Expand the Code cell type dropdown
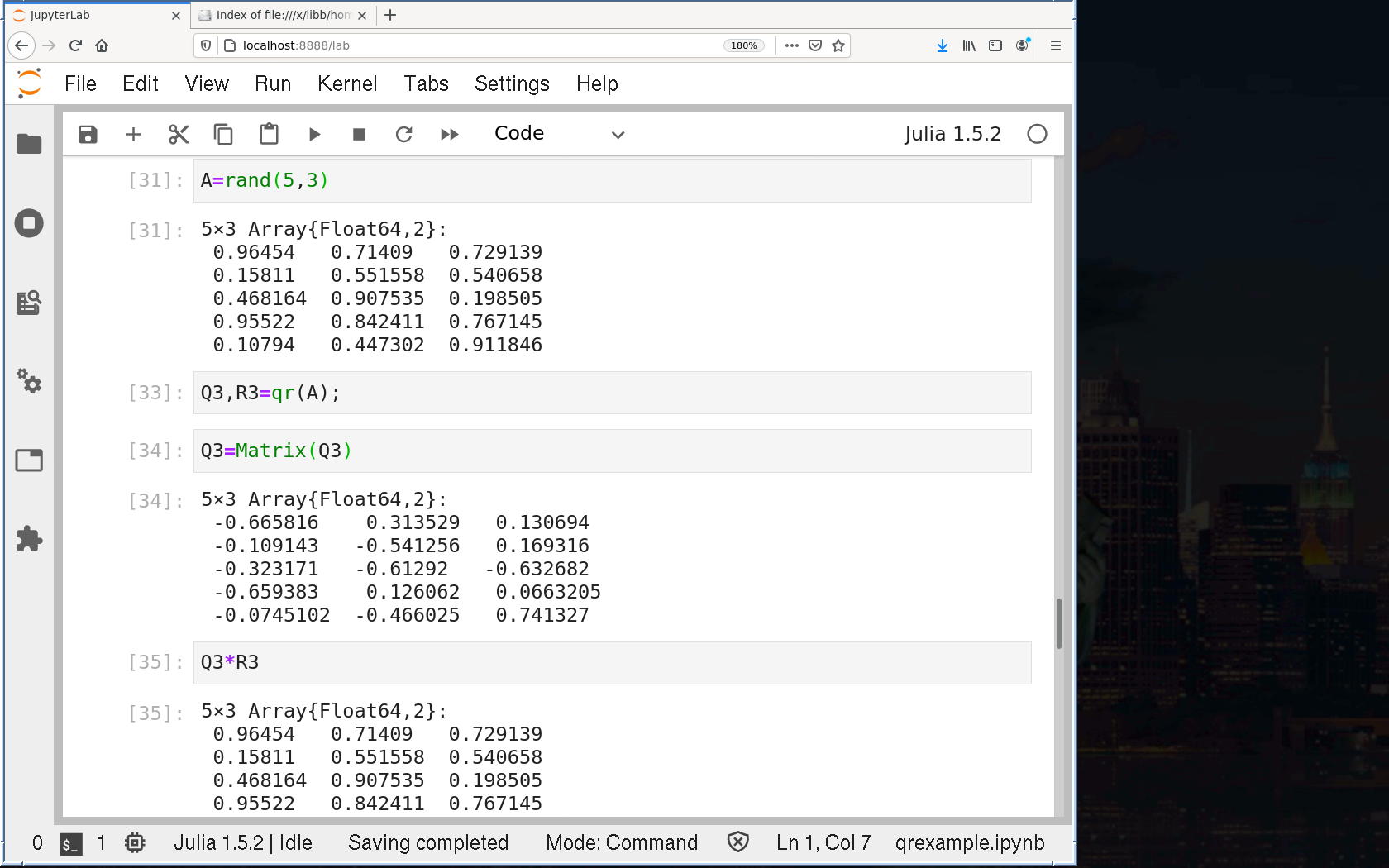The height and width of the screenshot is (868, 1389). [x=559, y=134]
